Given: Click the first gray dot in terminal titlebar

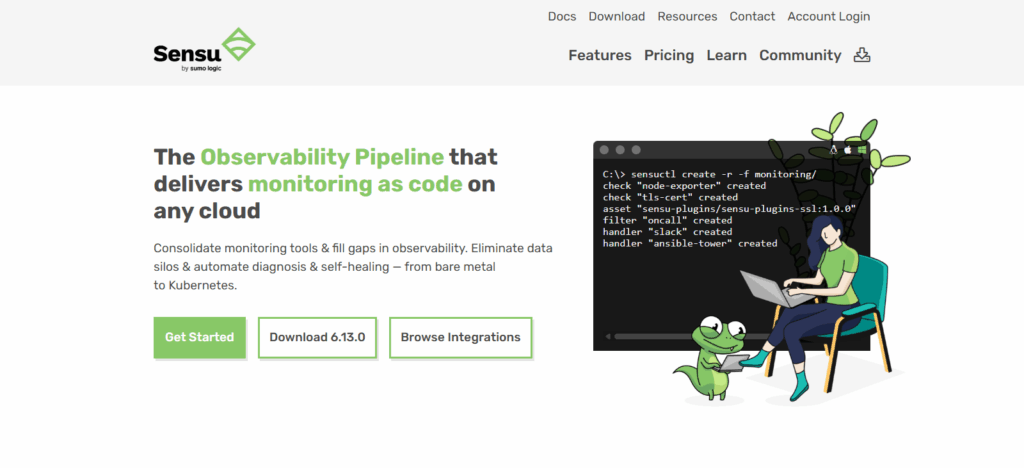Looking at the screenshot, I should pyautogui.click(x=605, y=150).
